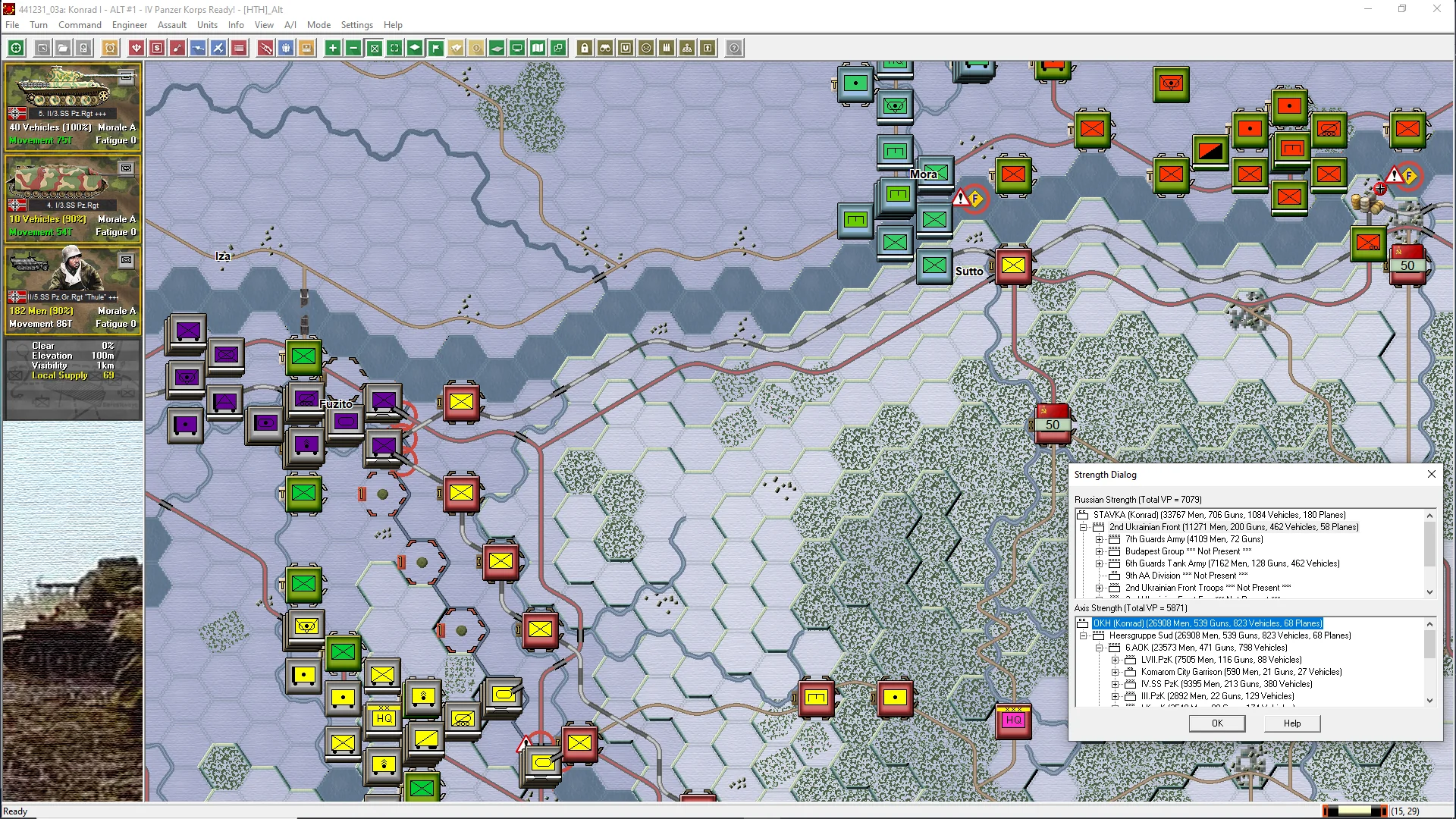Click the green folded map toolbar icon
1456x819 pixels.
(538, 48)
